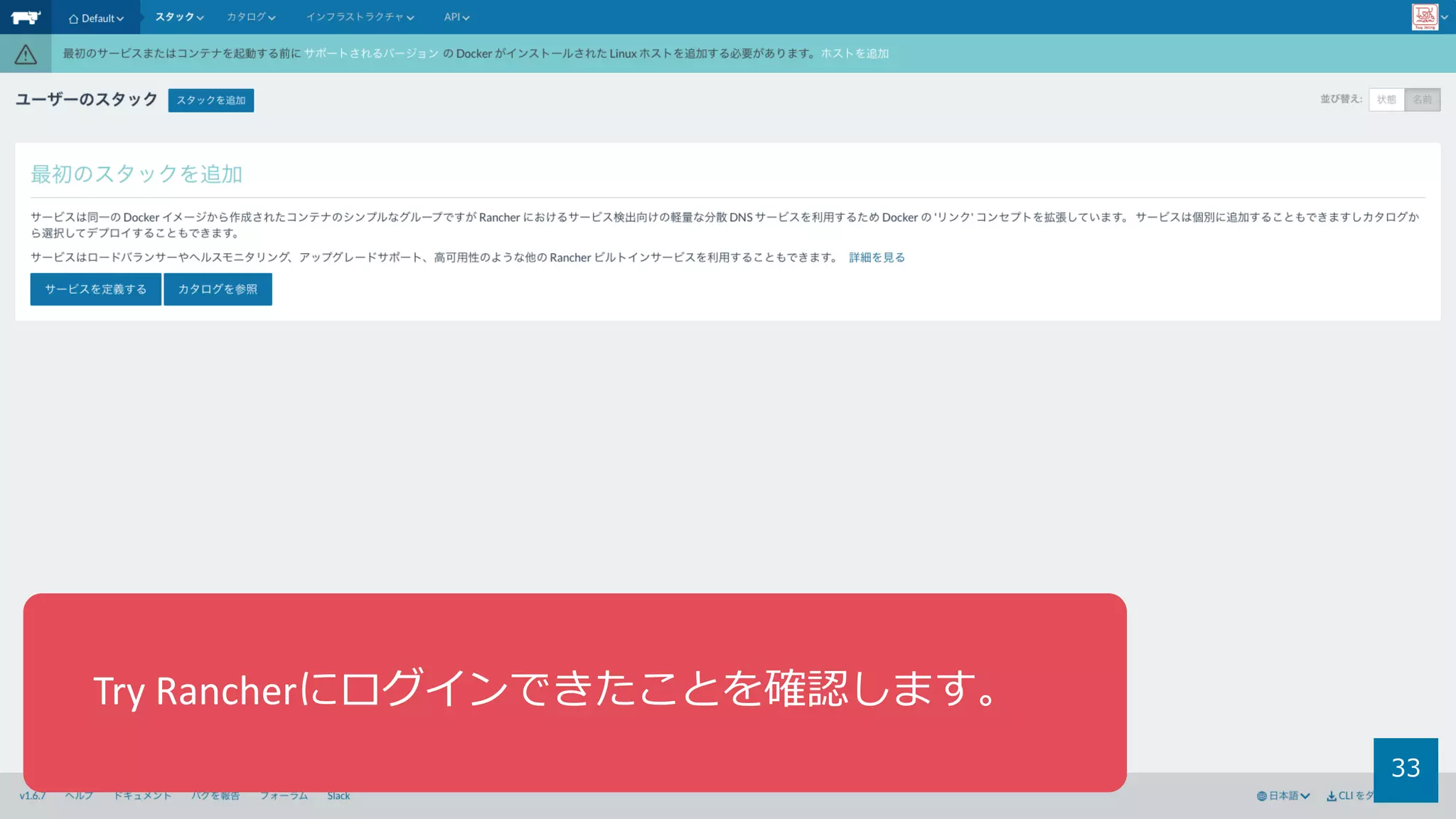Viewport: 1456px width, 819px height.
Task: Click the Rancher cow logo
Action: tap(26, 17)
